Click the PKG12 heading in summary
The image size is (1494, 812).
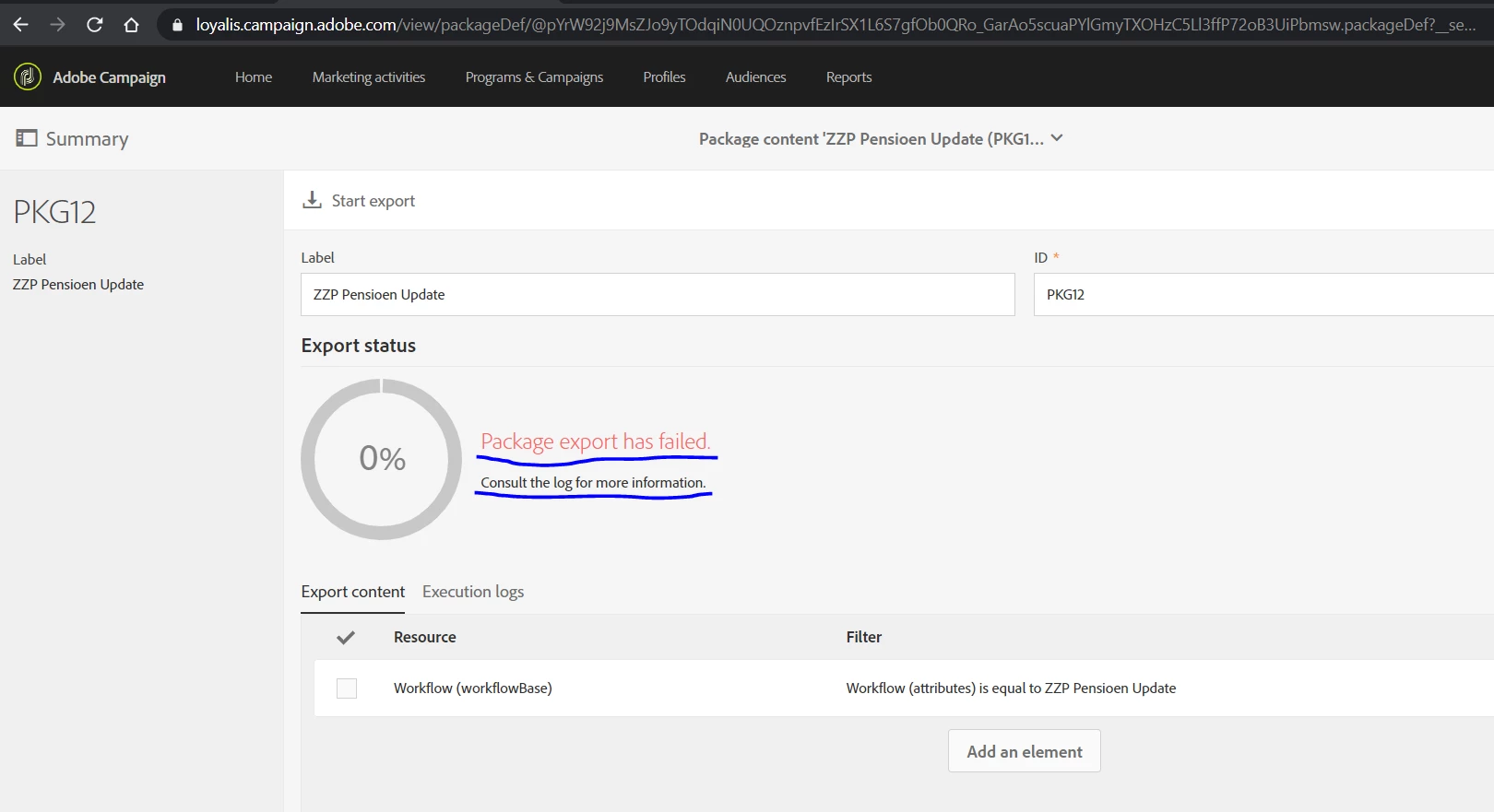(x=54, y=212)
